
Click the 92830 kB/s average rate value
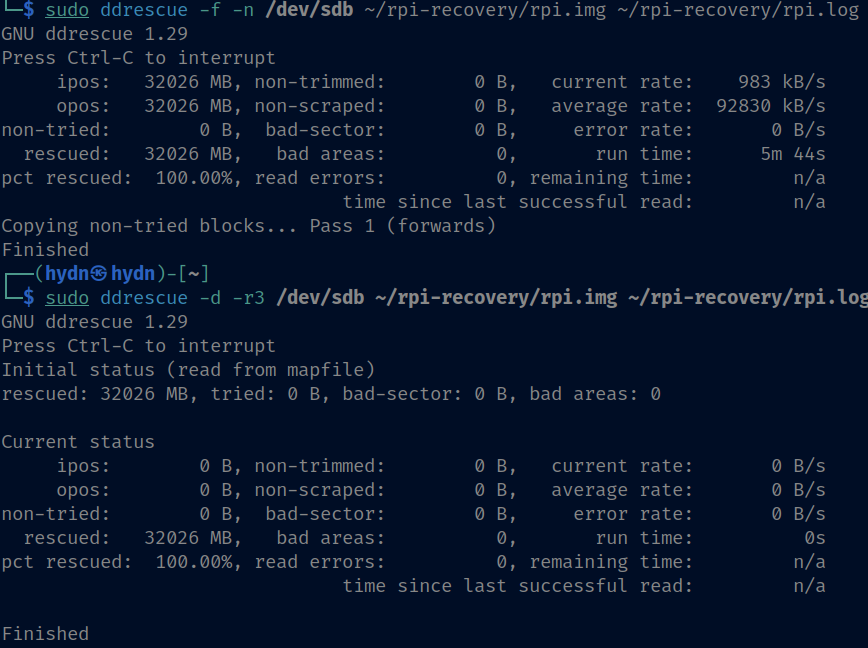click(x=771, y=106)
